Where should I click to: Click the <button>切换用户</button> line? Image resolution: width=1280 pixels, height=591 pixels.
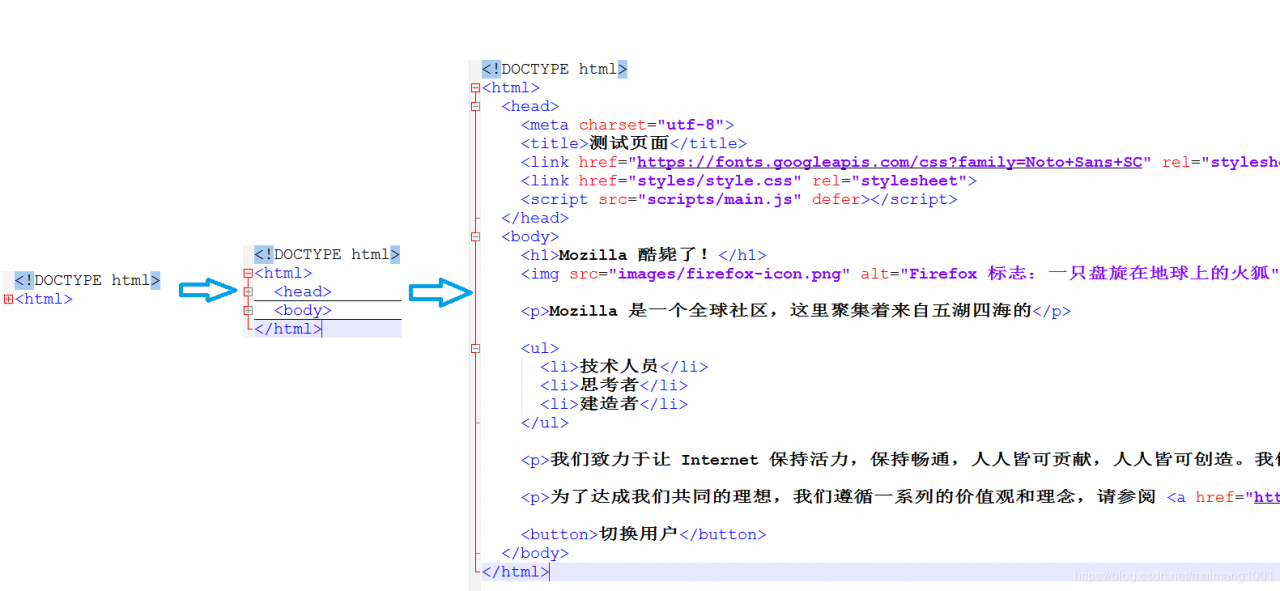point(643,534)
